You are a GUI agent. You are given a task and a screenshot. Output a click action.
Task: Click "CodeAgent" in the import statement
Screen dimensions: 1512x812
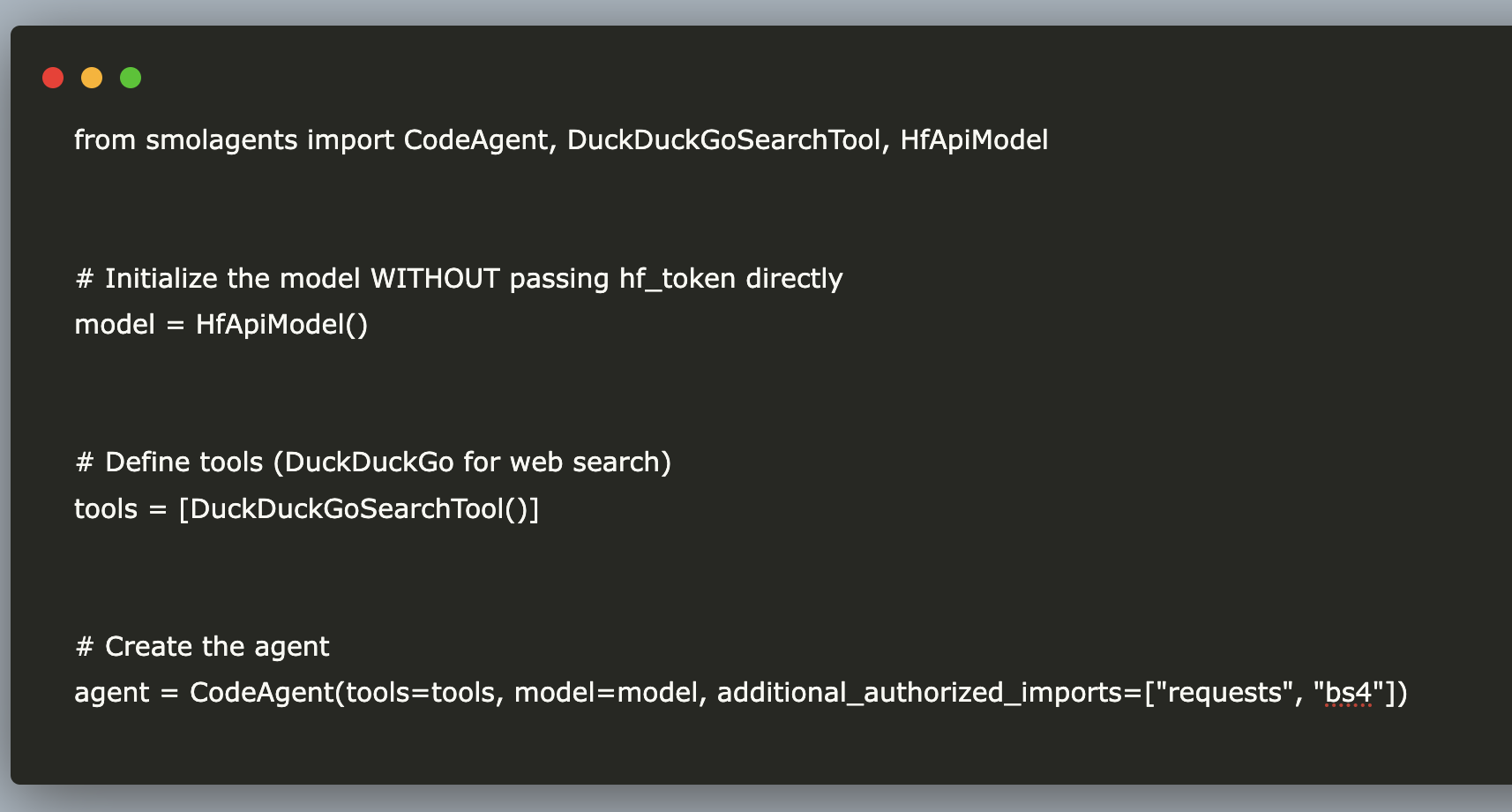(x=475, y=140)
